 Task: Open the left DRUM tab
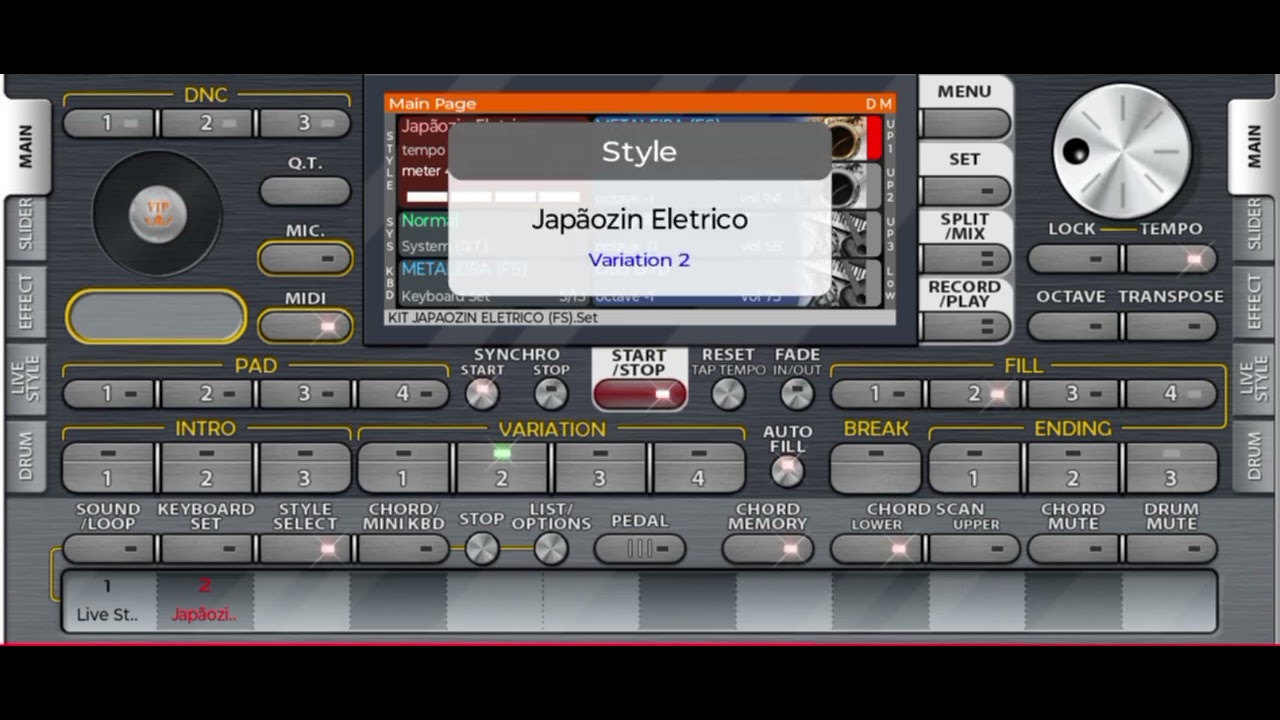(x=26, y=456)
